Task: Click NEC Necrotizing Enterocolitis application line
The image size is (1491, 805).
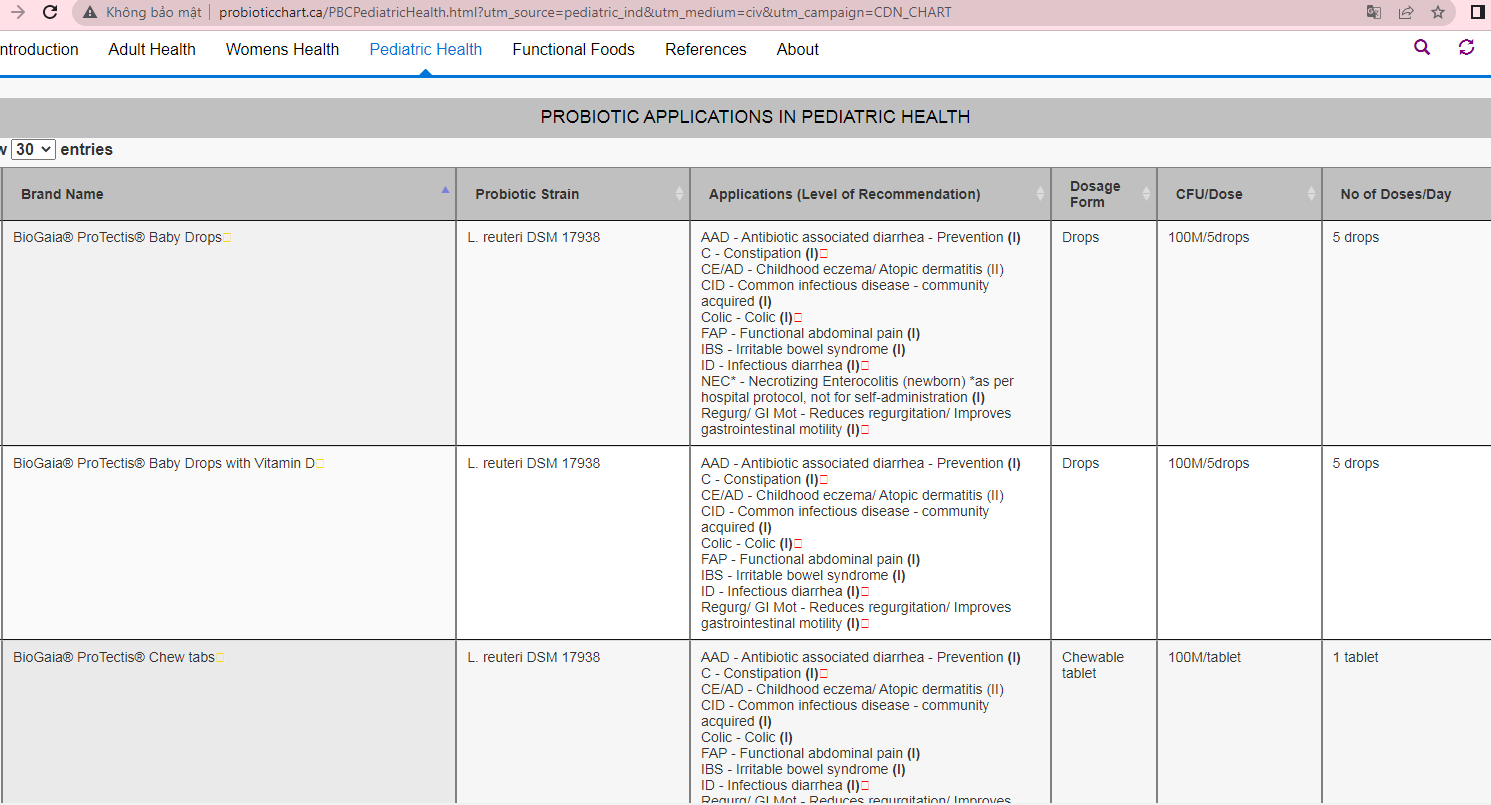Action: [x=858, y=389]
